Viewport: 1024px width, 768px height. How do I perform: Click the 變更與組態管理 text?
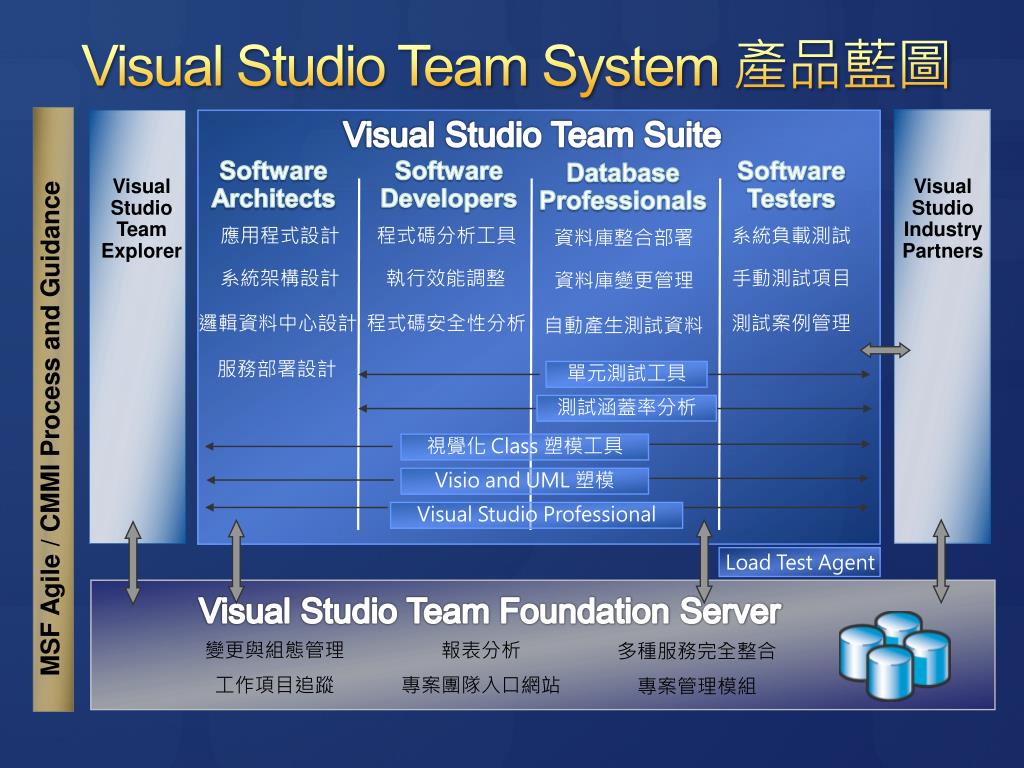pyautogui.click(x=274, y=650)
